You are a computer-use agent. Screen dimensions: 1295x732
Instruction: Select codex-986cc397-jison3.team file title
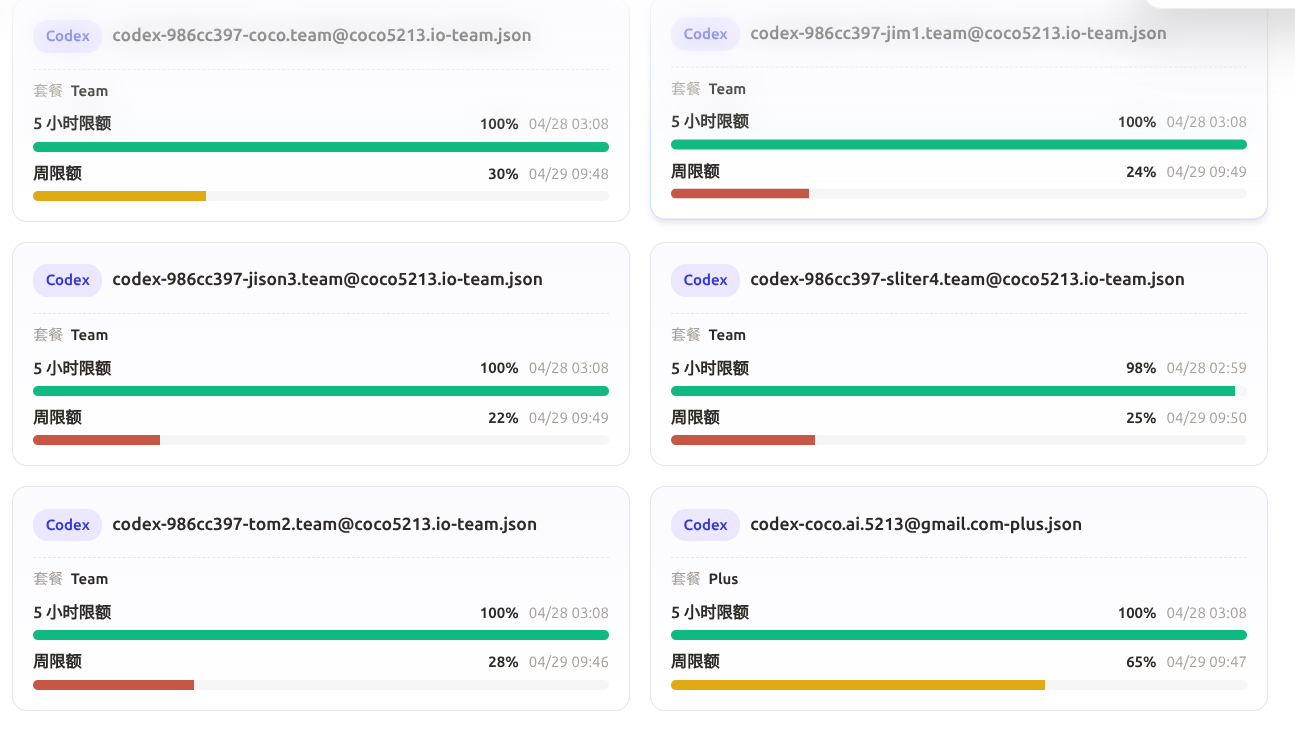click(327, 280)
